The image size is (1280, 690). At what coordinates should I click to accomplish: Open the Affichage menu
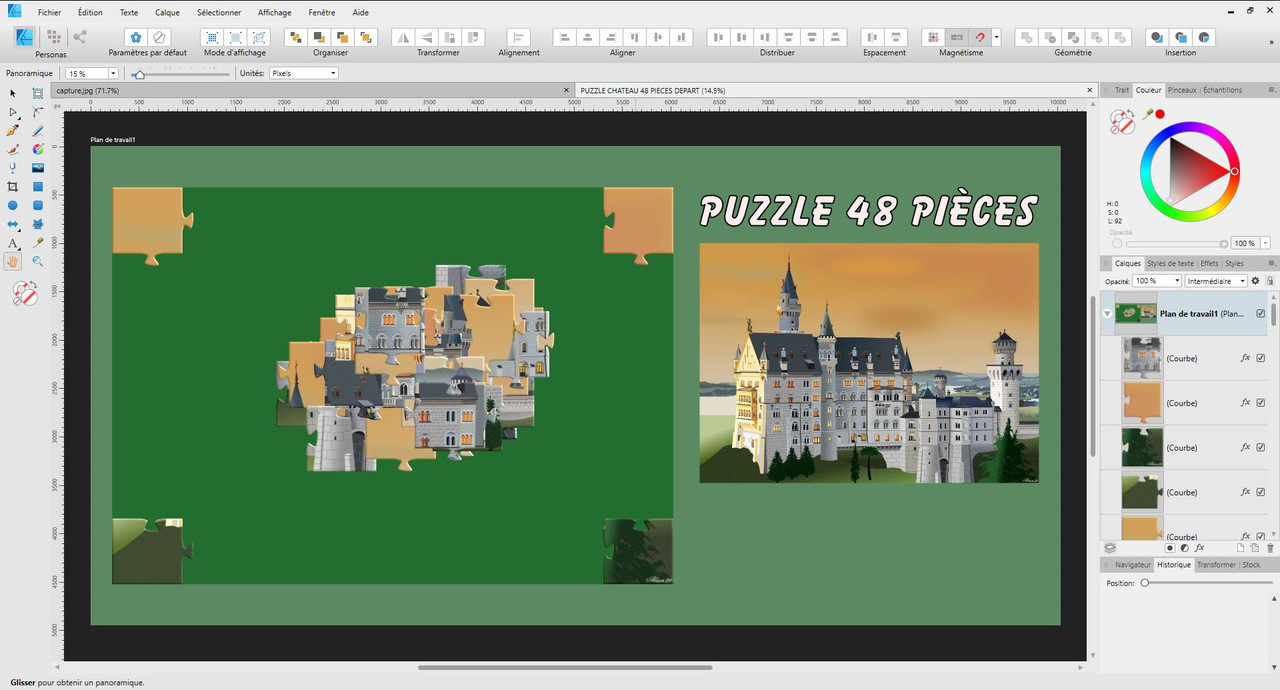pyautogui.click(x=274, y=13)
